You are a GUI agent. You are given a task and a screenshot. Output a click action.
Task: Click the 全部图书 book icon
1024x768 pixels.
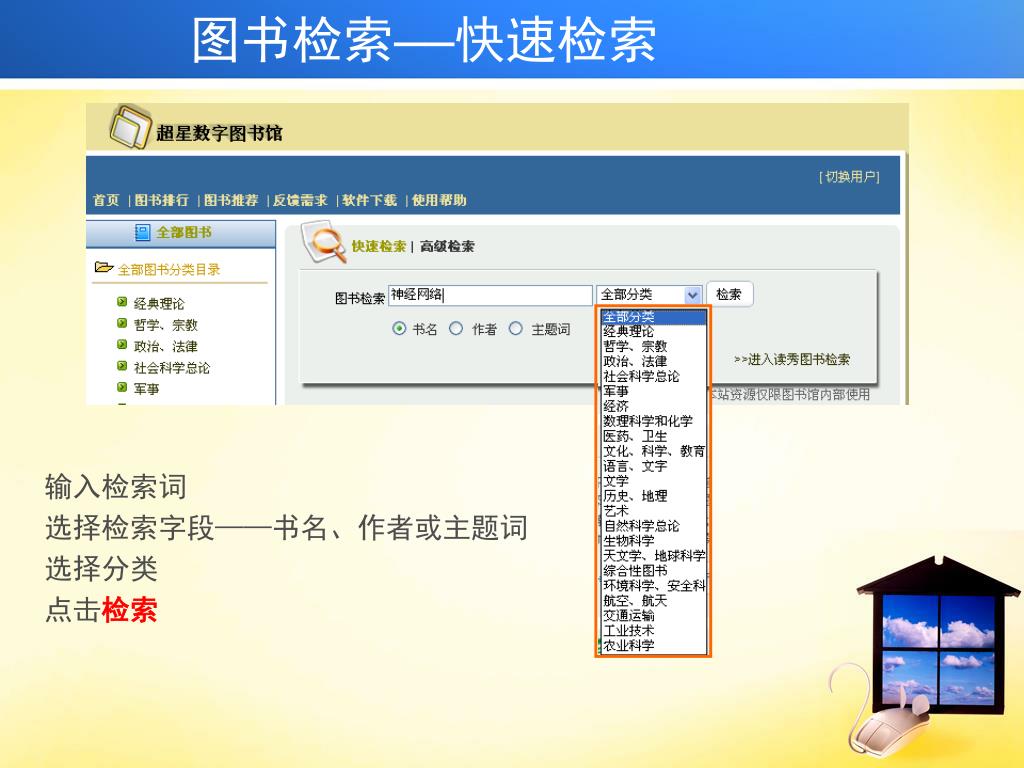142,232
